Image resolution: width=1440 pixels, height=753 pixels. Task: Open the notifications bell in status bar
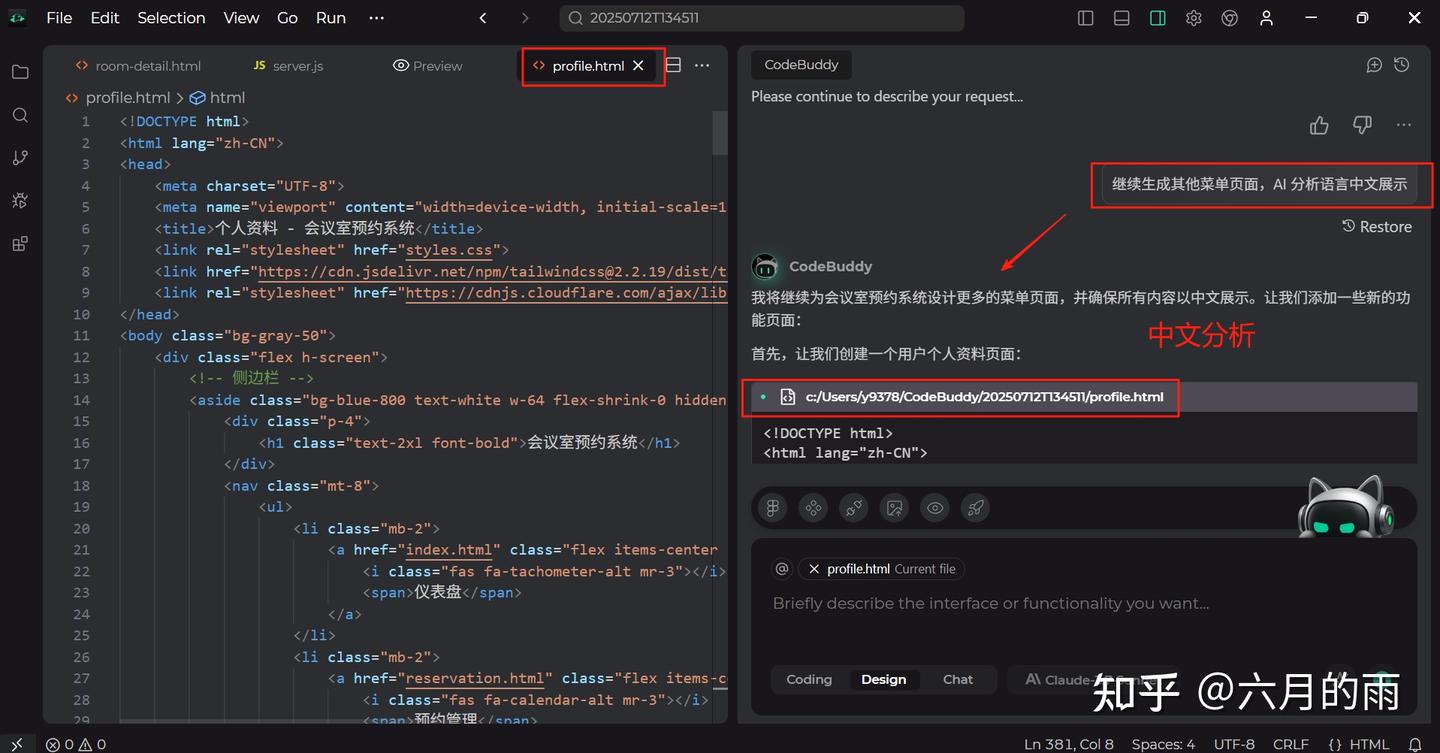pos(1415,744)
